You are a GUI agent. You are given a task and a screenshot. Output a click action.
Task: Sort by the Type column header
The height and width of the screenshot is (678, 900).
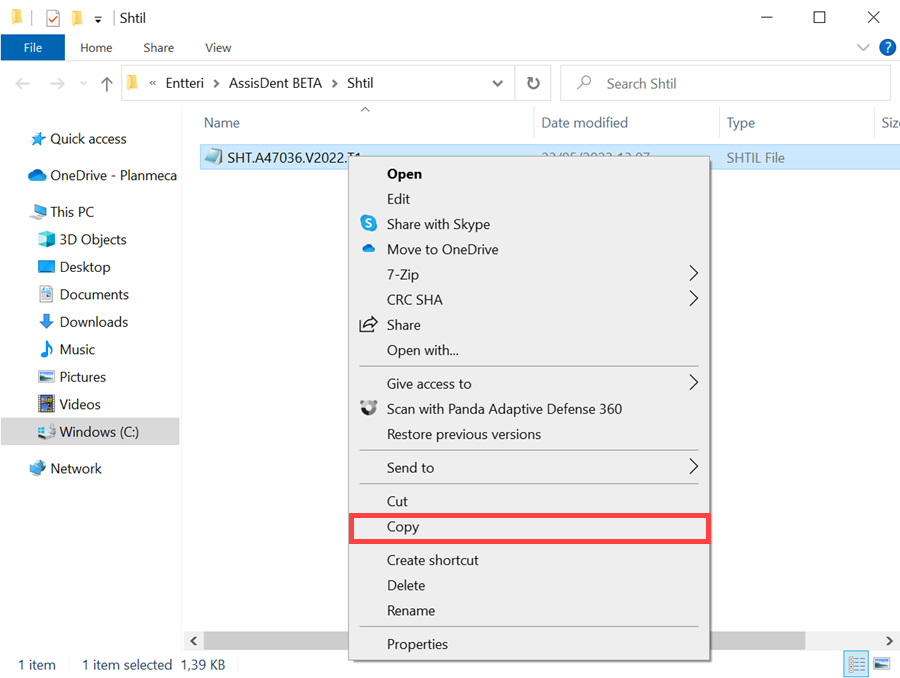point(740,123)
